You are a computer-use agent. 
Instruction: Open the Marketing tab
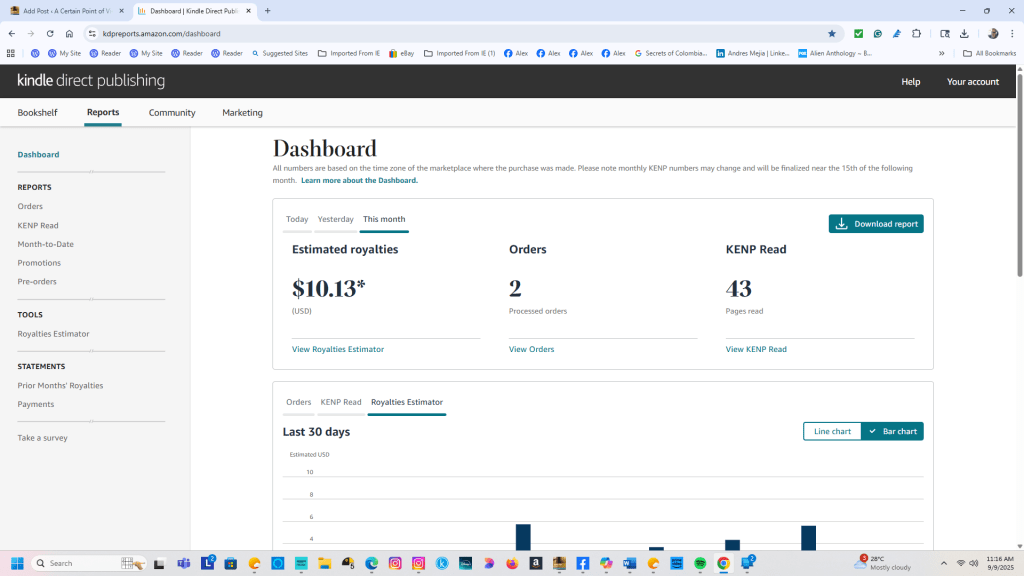click(242, 113)
